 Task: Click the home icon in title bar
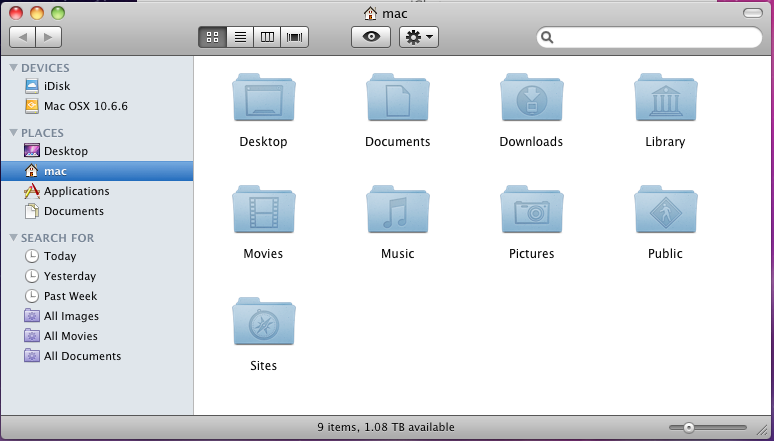pyautogui.click(x=370, y=13)
